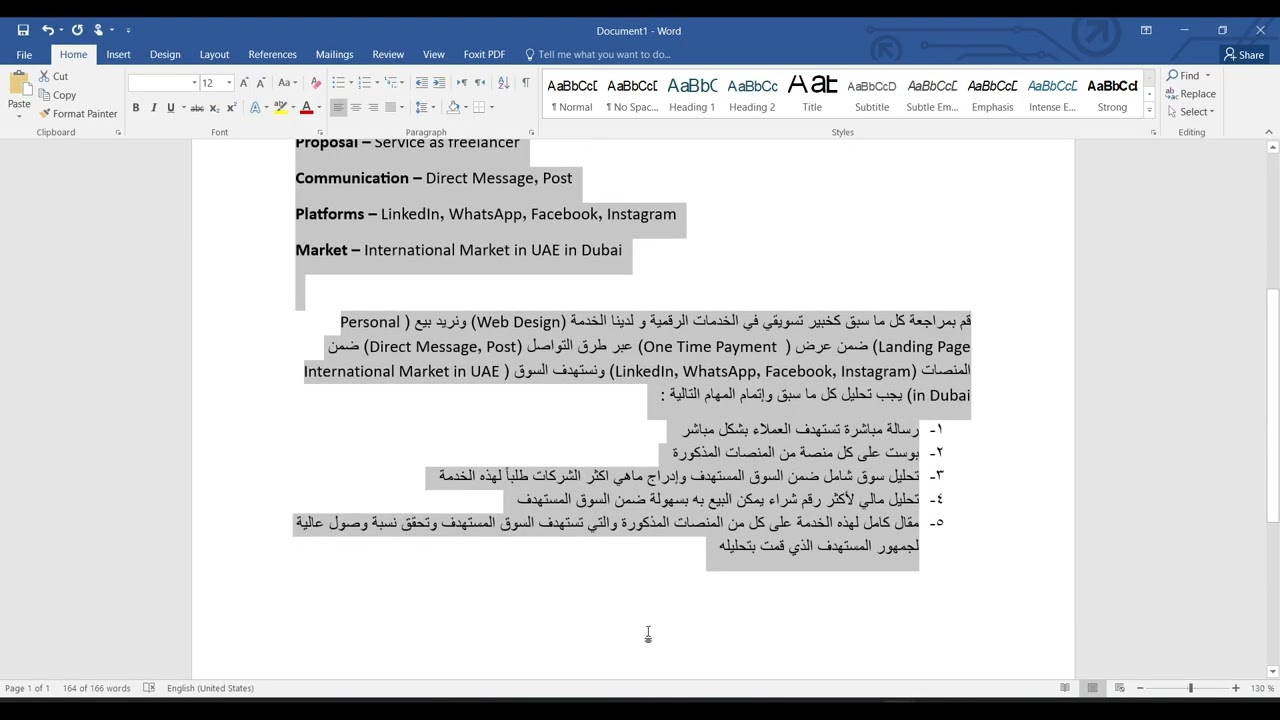The height and width of the screenshot is (720, 1280).
Task: Check spelling and proofing status icon
Action: (149, 688)
